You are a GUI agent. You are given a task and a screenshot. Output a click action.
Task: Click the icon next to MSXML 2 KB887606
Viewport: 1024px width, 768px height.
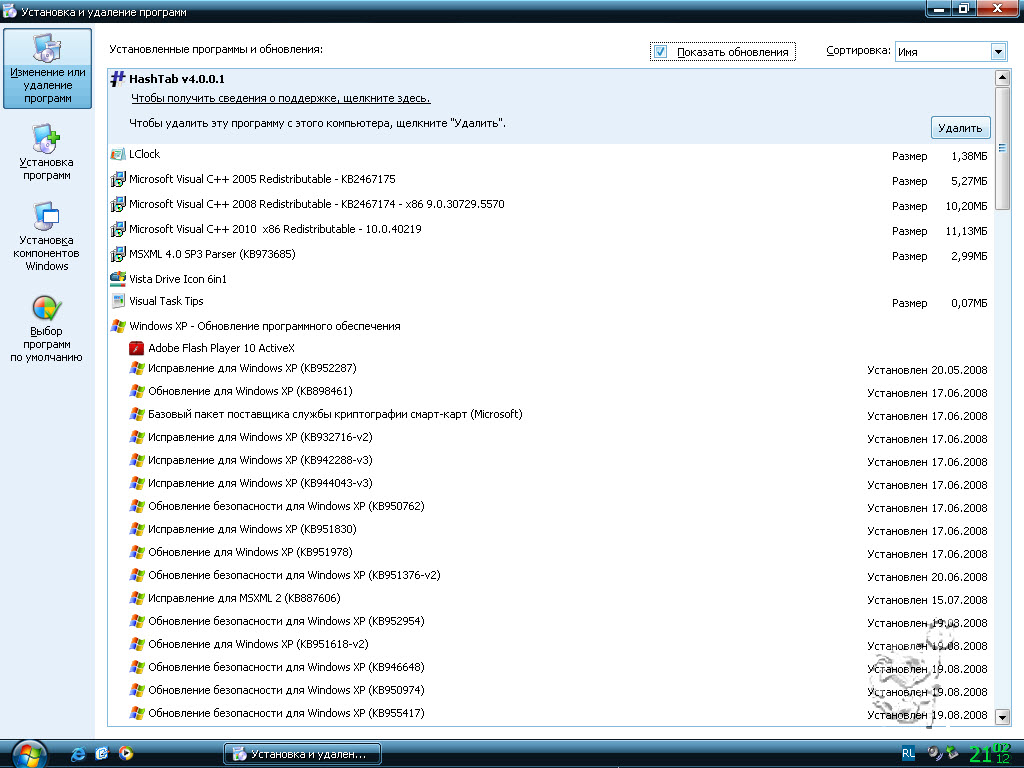click(136, 598)
